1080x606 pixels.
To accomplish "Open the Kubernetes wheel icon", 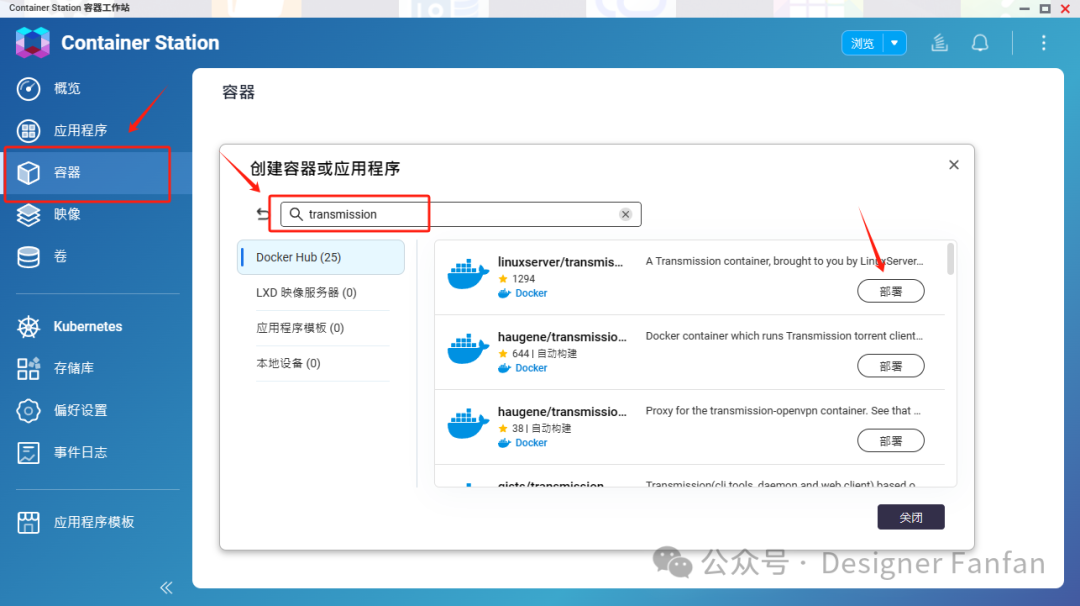I will [x=28, y=326].
